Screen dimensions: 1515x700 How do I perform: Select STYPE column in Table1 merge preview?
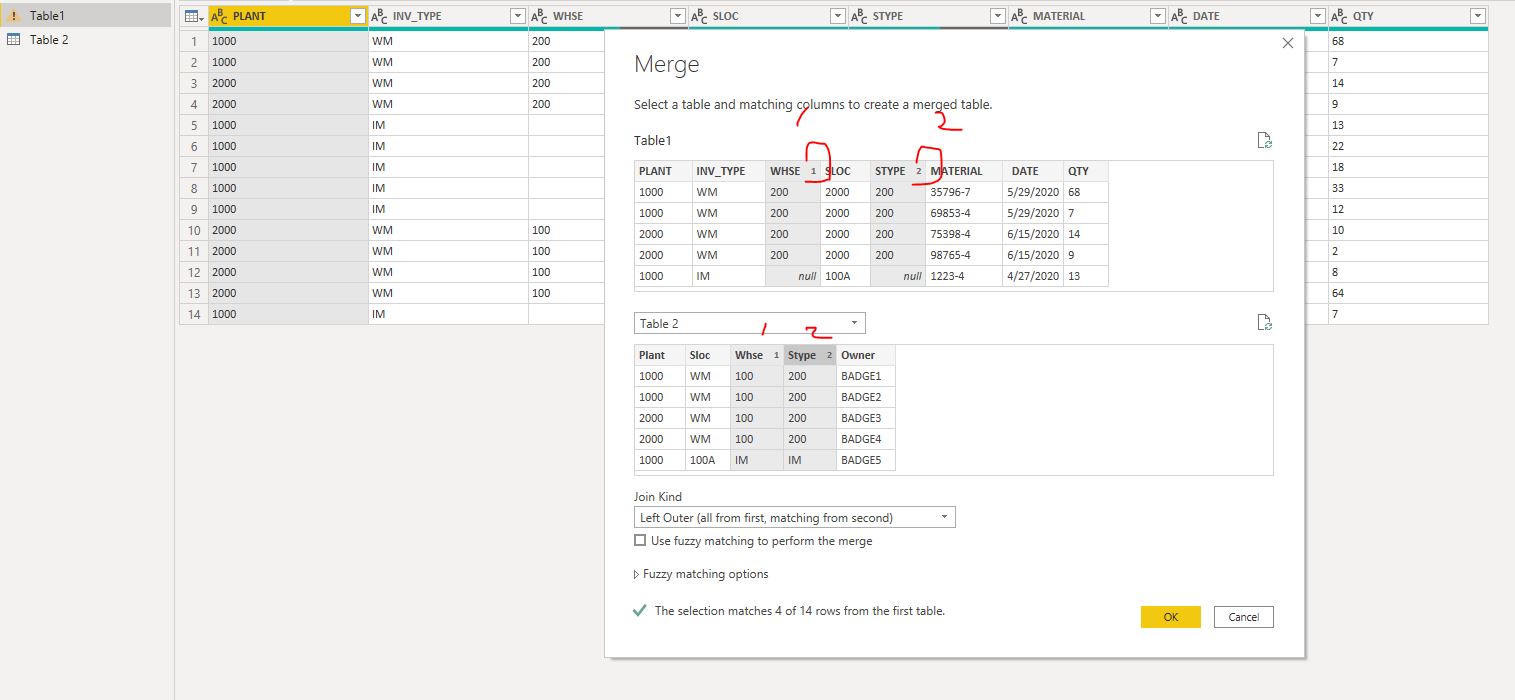[898, 171]
